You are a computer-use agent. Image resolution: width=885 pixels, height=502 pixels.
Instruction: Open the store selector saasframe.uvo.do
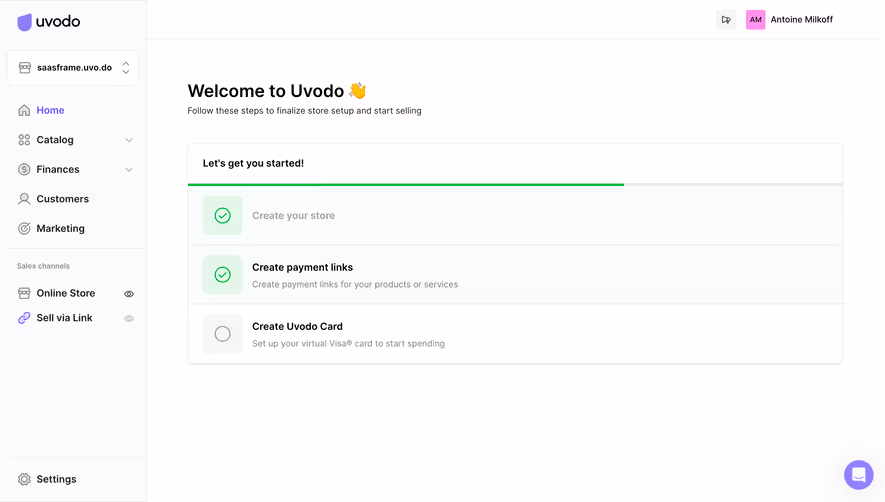tap(73, 68)
